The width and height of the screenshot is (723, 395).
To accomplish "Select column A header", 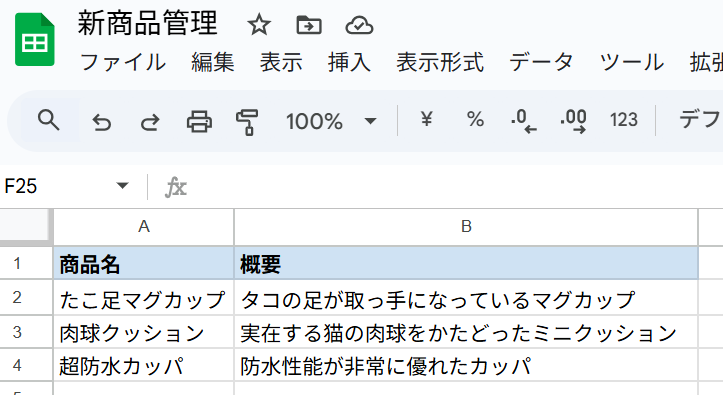I will [144, 227].
